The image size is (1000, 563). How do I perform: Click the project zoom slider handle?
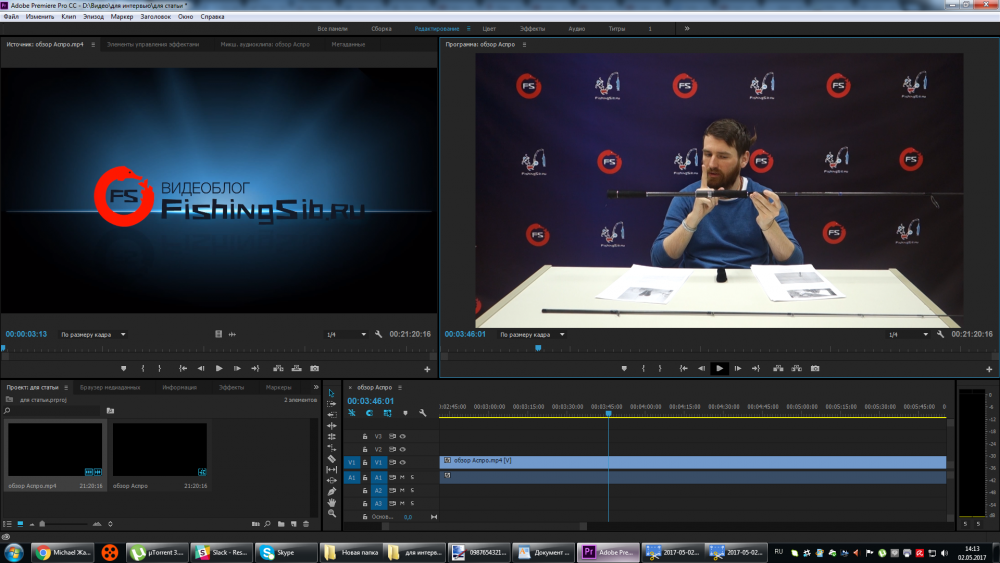click(x=41, y=523)
